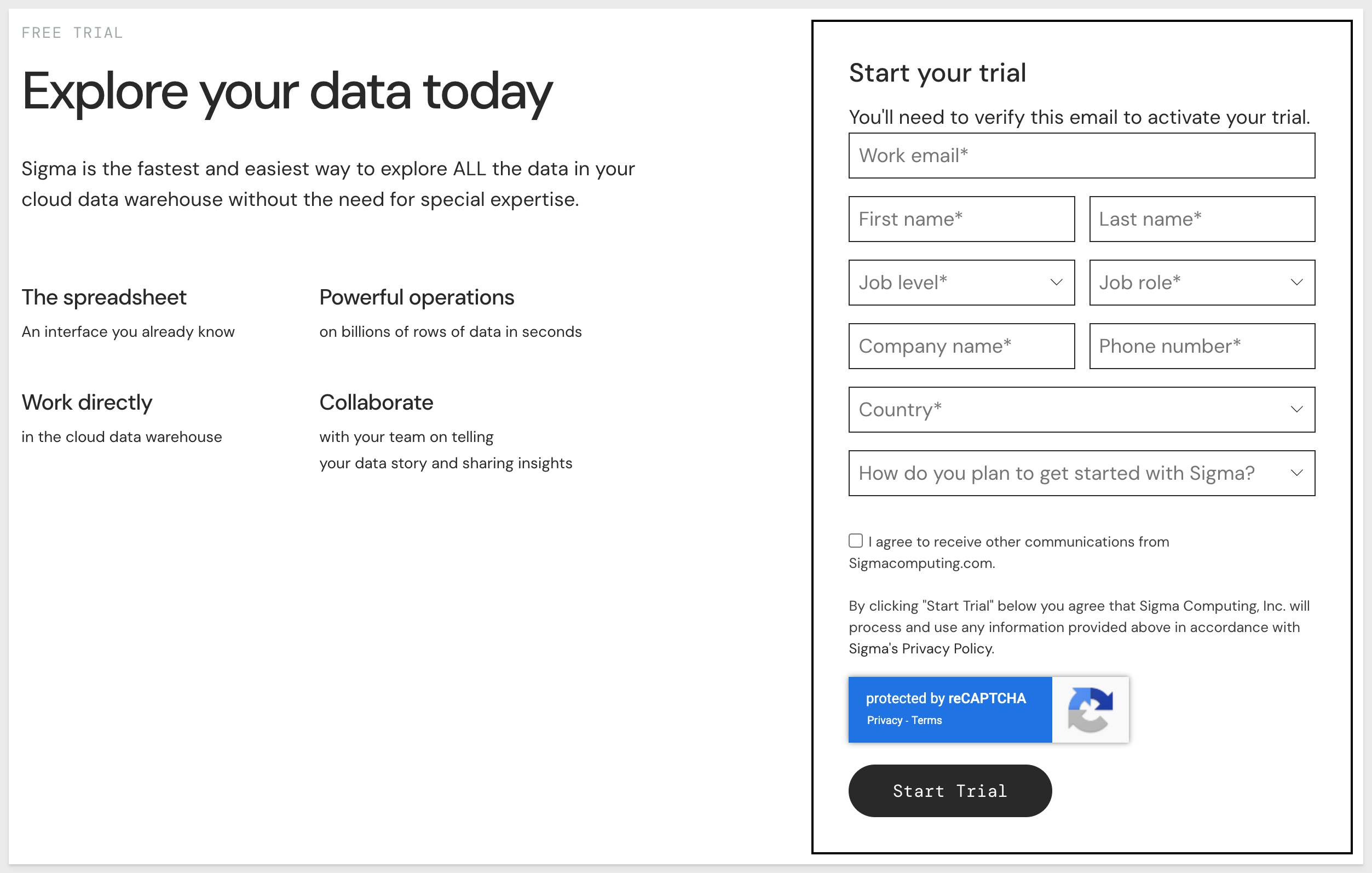Focus the Company name field
Screen dimensions: 1372x873
click(961, 347)
